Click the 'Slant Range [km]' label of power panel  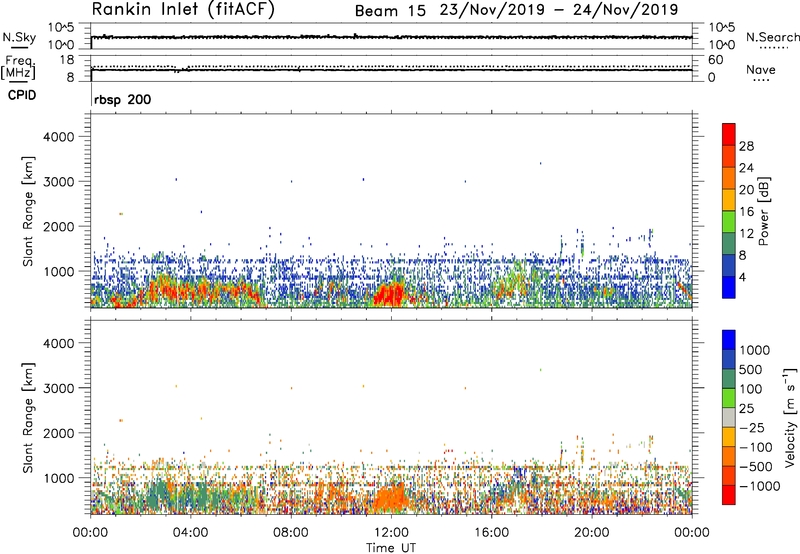[28, 211]
